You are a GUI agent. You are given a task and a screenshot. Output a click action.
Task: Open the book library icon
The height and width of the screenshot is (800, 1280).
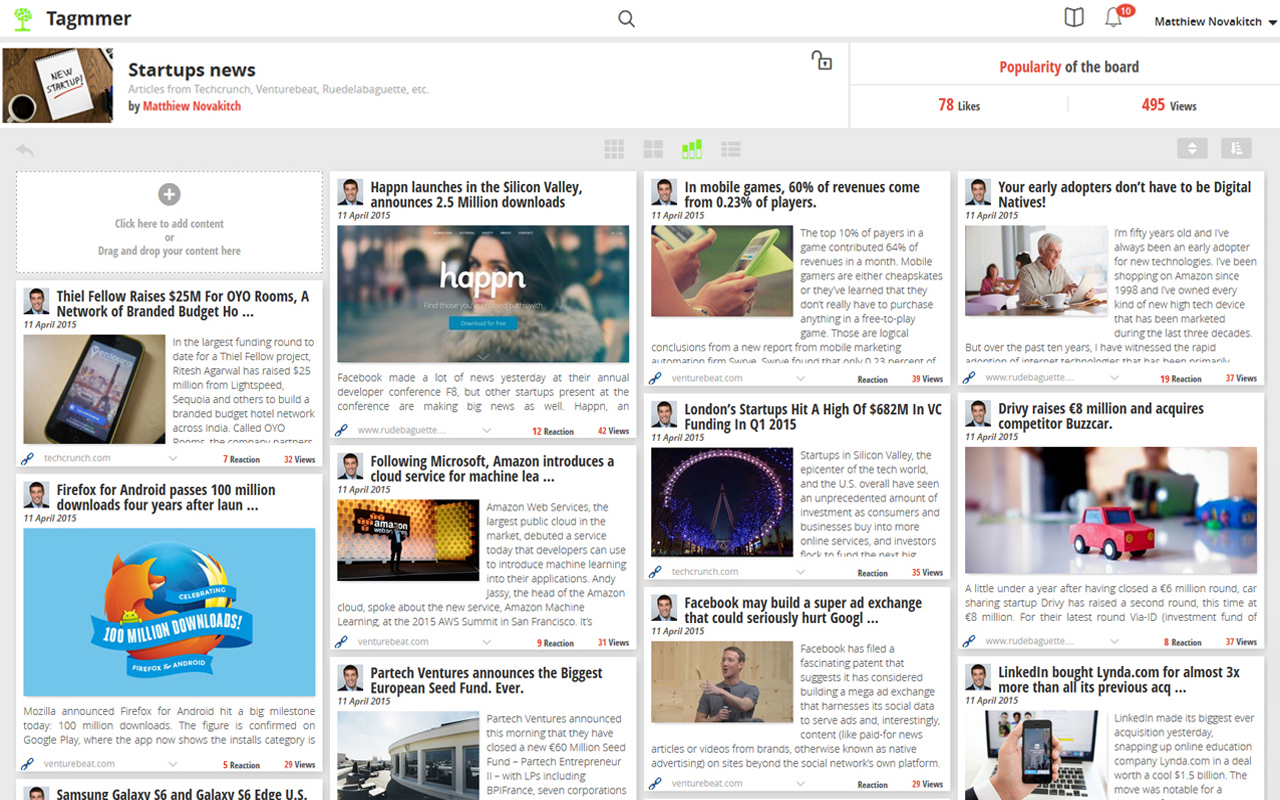tap(1074, 17)
